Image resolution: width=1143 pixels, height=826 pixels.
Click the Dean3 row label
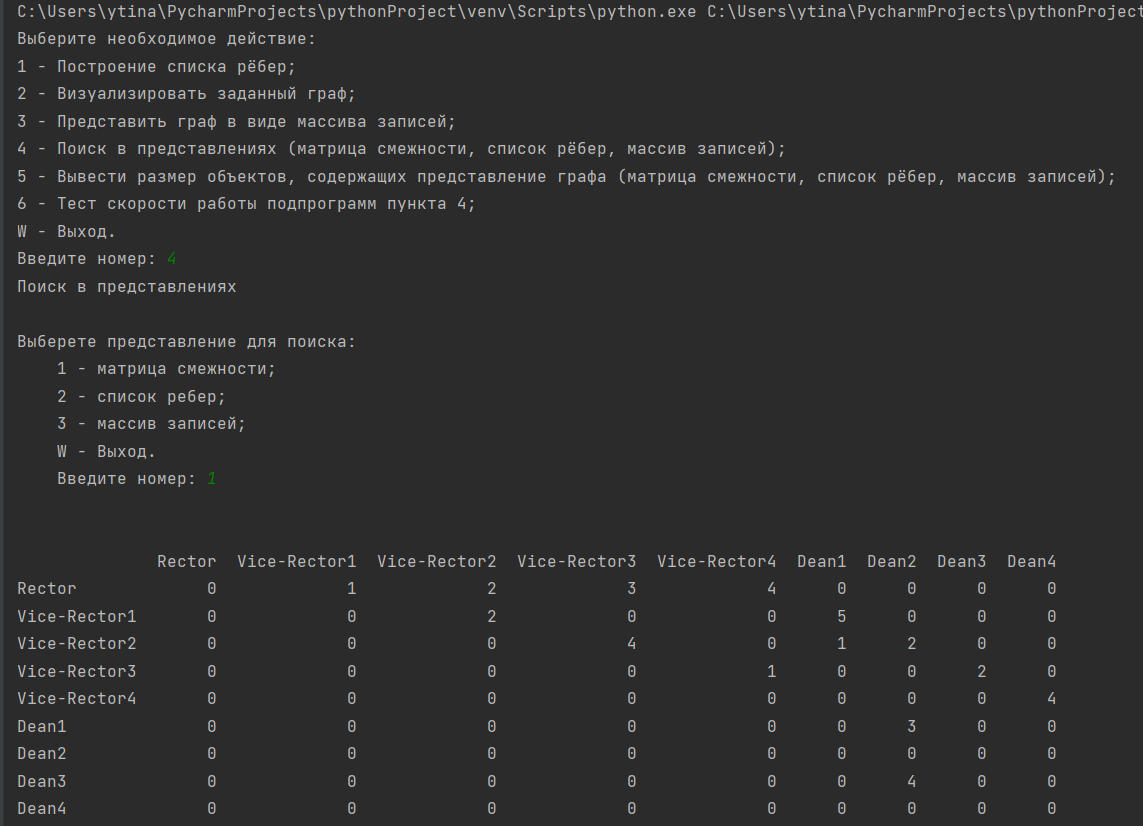[42, 782]
